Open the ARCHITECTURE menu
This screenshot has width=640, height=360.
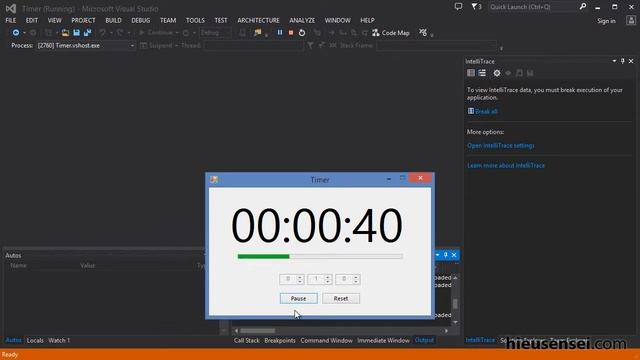(x=258, y=20)
